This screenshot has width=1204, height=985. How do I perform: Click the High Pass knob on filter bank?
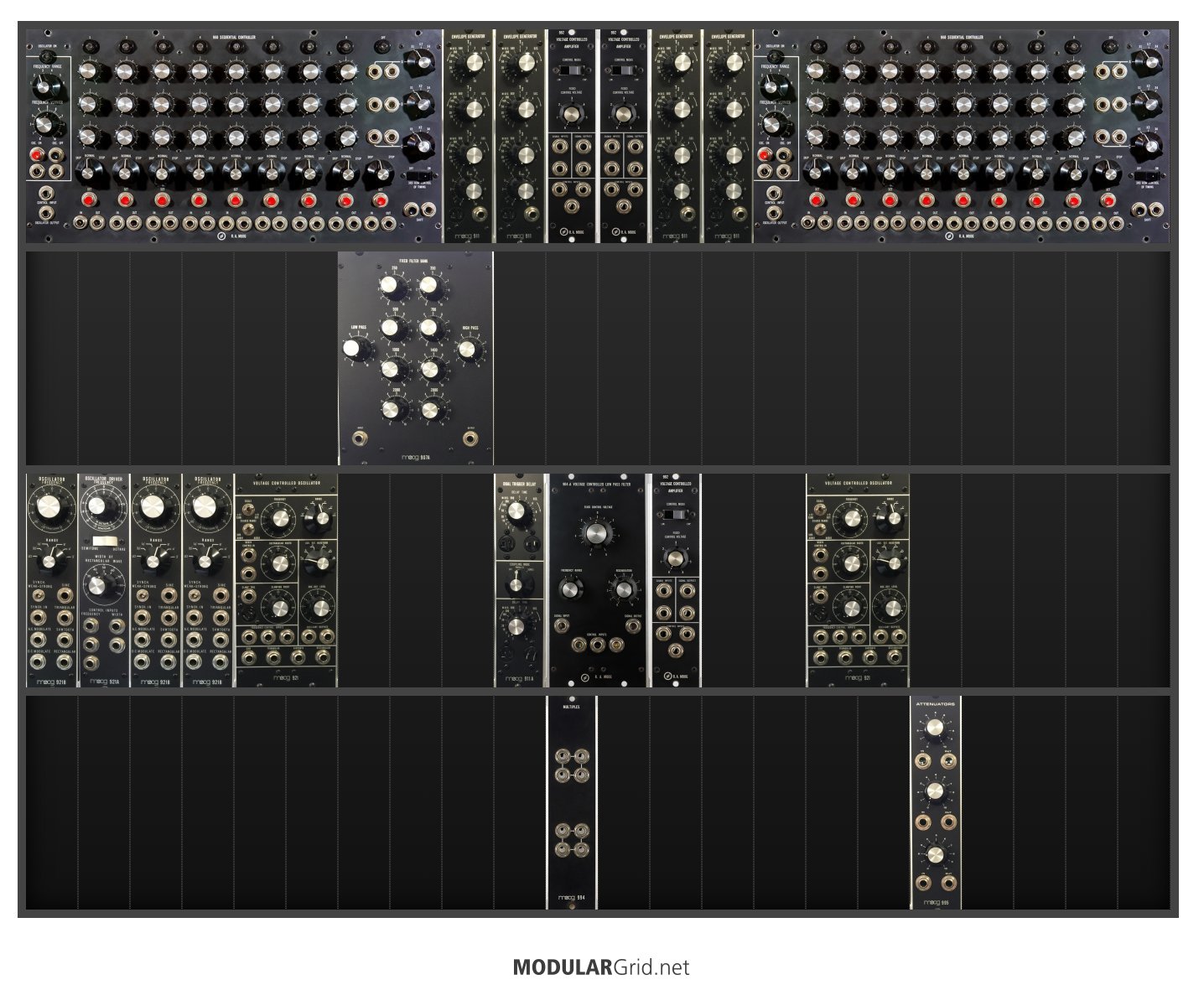point(468,349)
